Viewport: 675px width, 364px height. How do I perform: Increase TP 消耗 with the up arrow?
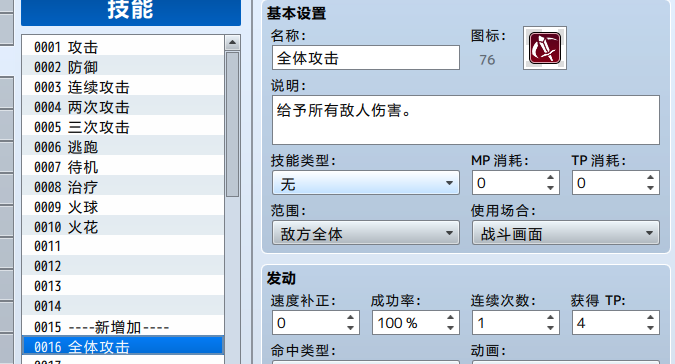coord(650,177)
